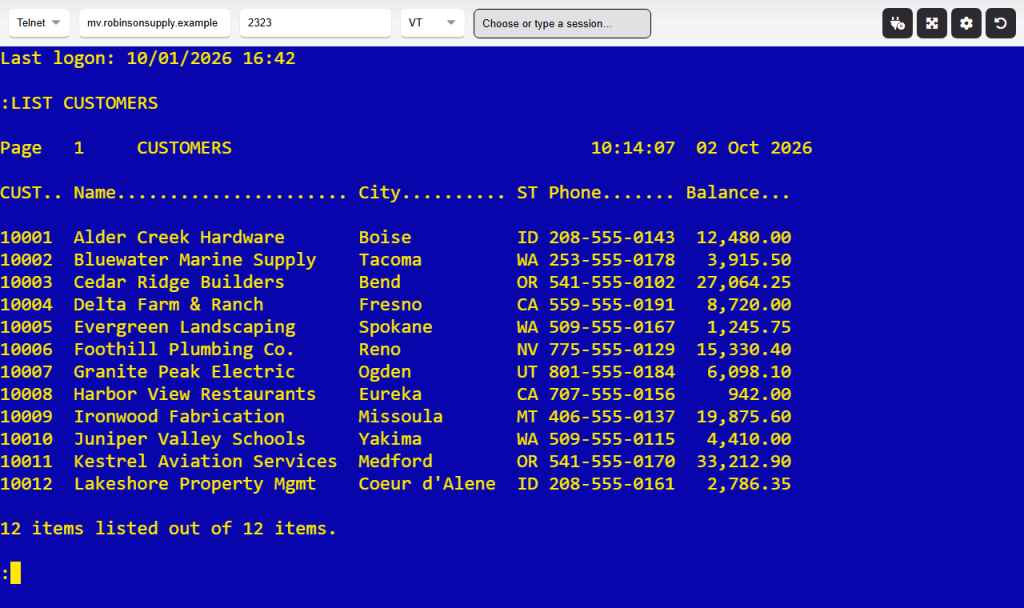
Task: Click balance 6,098.10
Action: pos(749,372)
